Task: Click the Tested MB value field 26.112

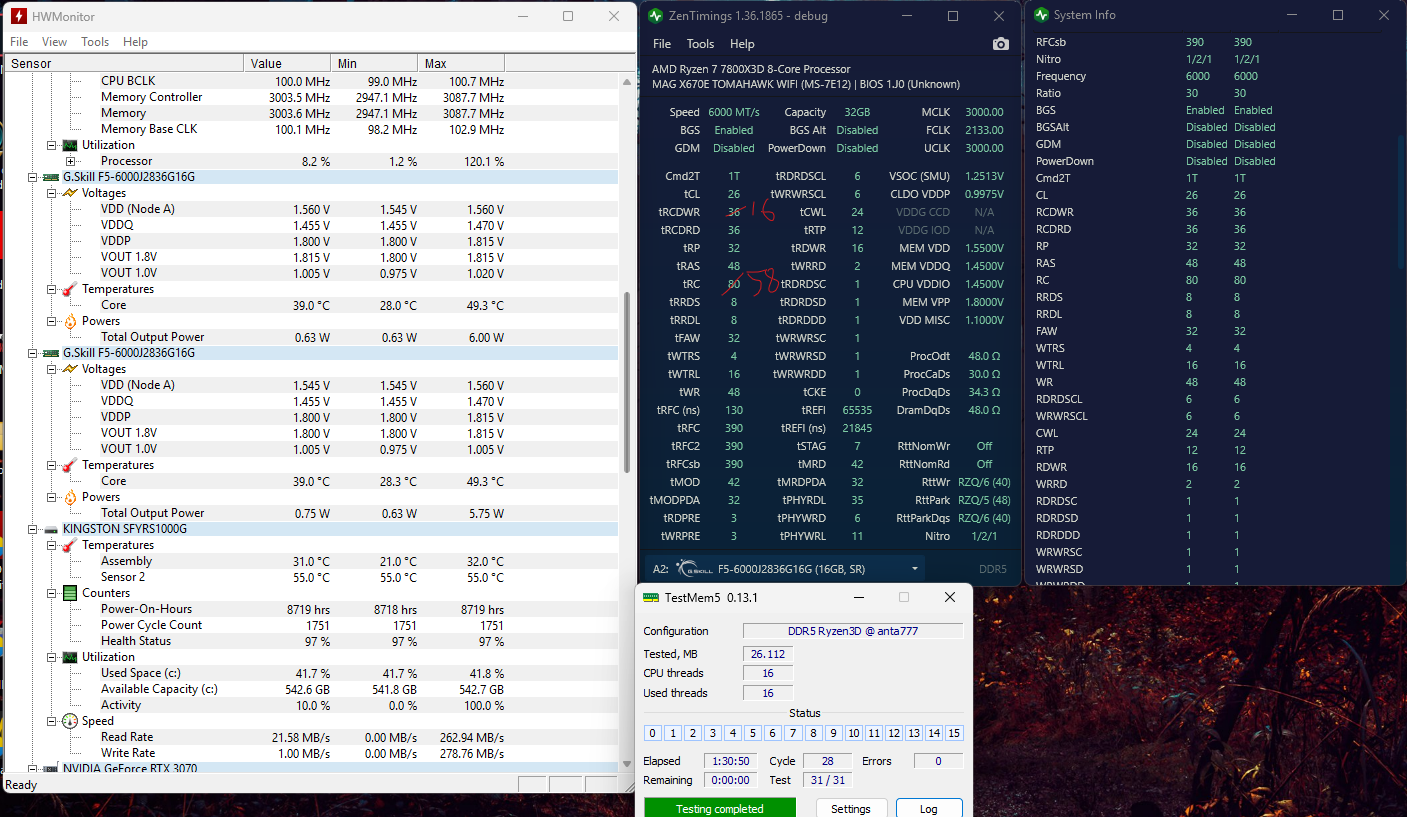Action: tap(768, 654)
